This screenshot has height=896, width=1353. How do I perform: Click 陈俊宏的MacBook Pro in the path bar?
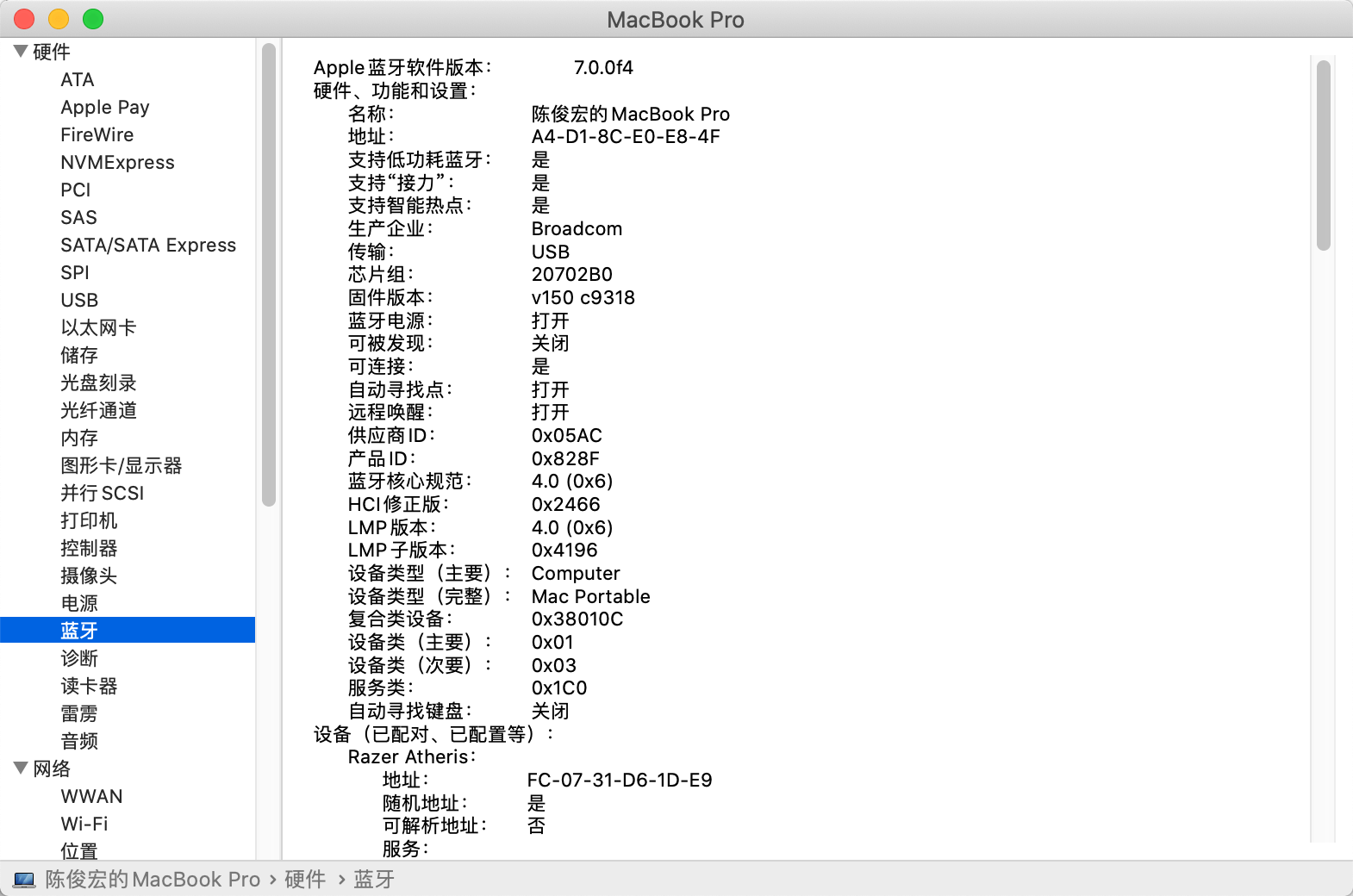tap(153, 880)
